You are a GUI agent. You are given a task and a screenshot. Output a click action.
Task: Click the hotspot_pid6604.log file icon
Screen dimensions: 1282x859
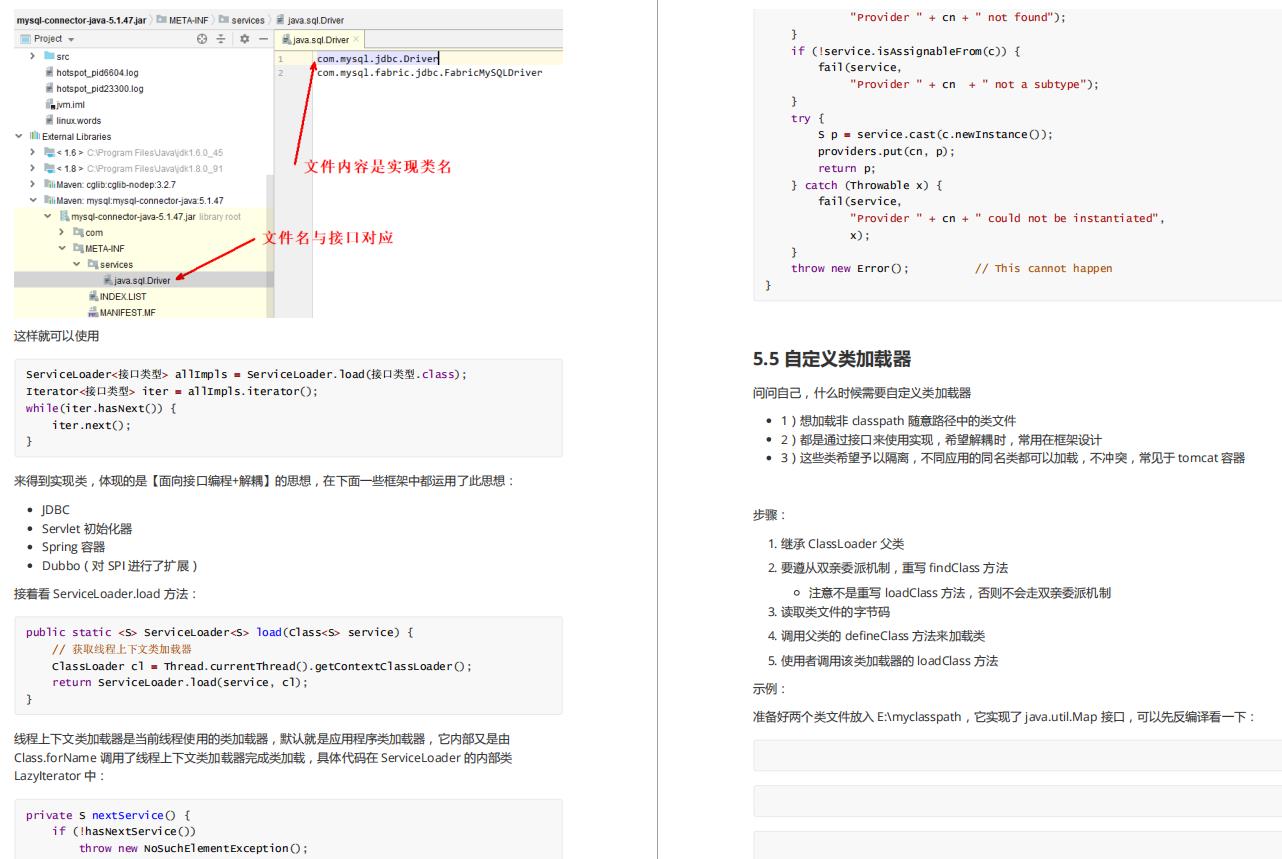(49, 73)
